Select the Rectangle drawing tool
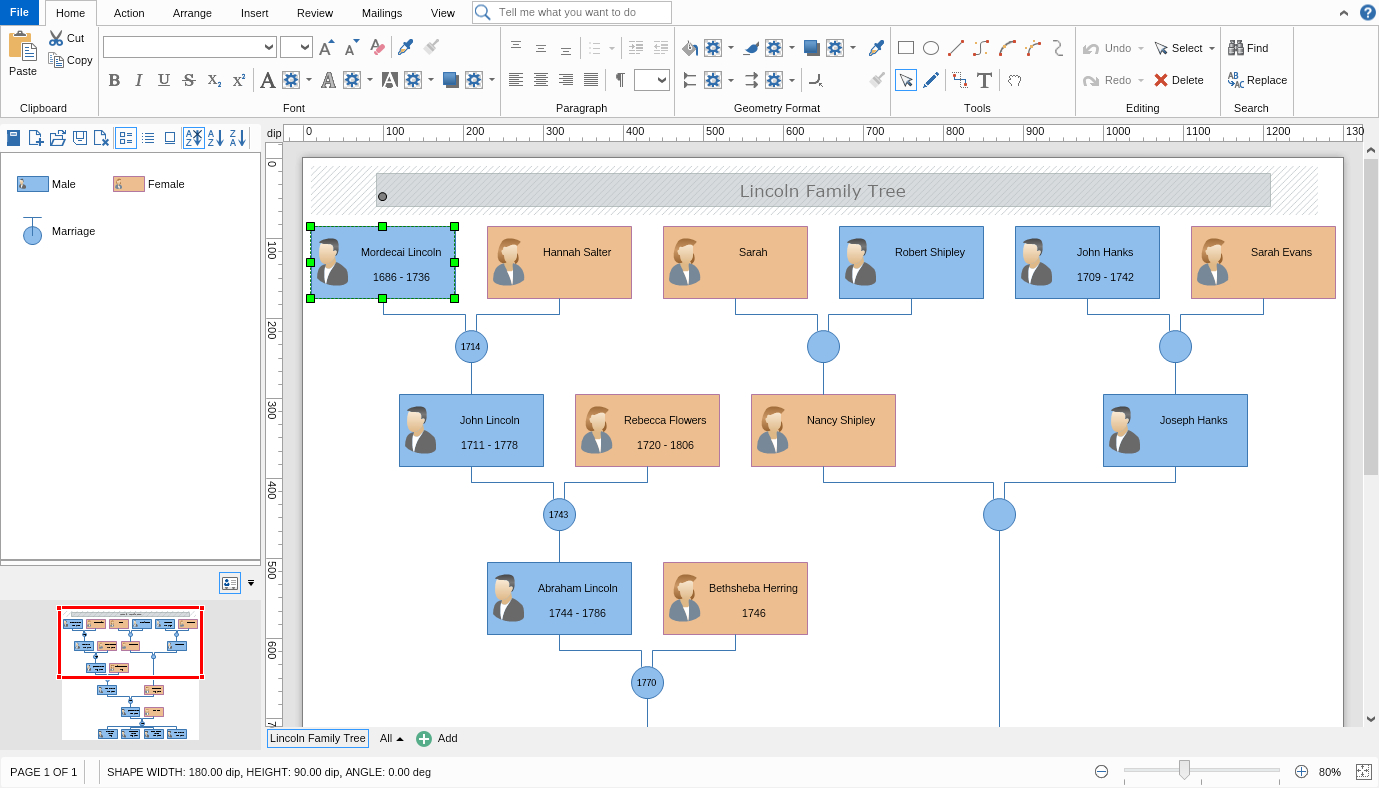 tap(906, 47)
